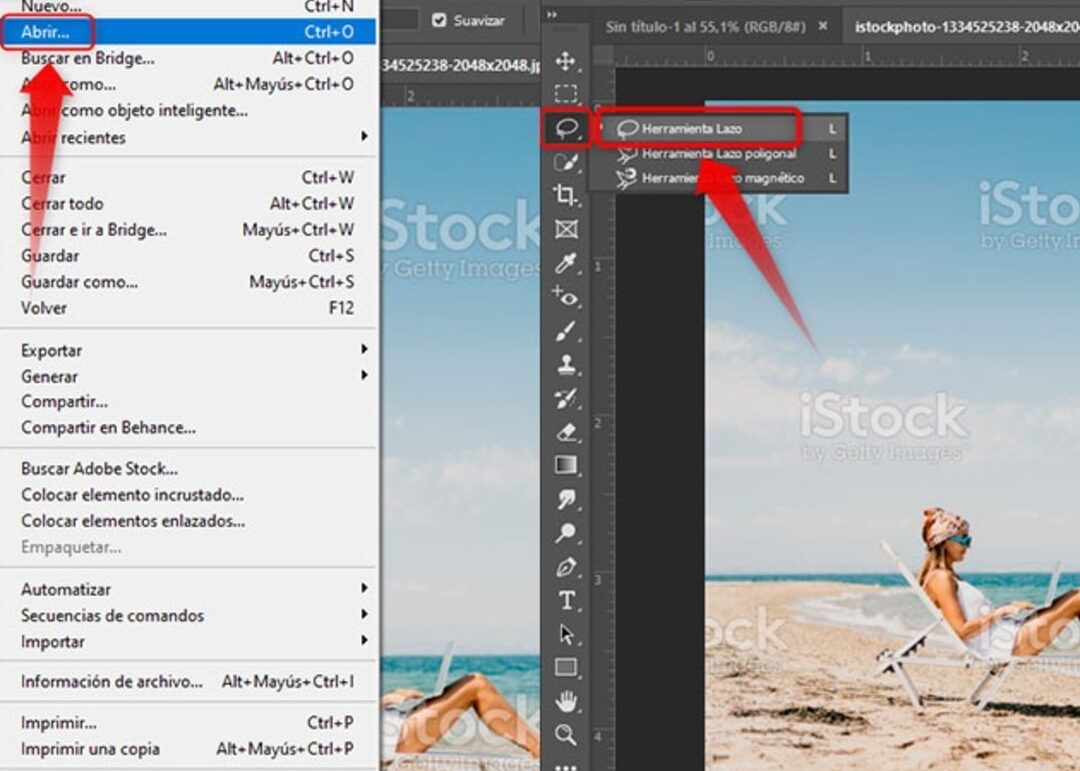Click Abrir como objeto inteligente...

[188, 111]
